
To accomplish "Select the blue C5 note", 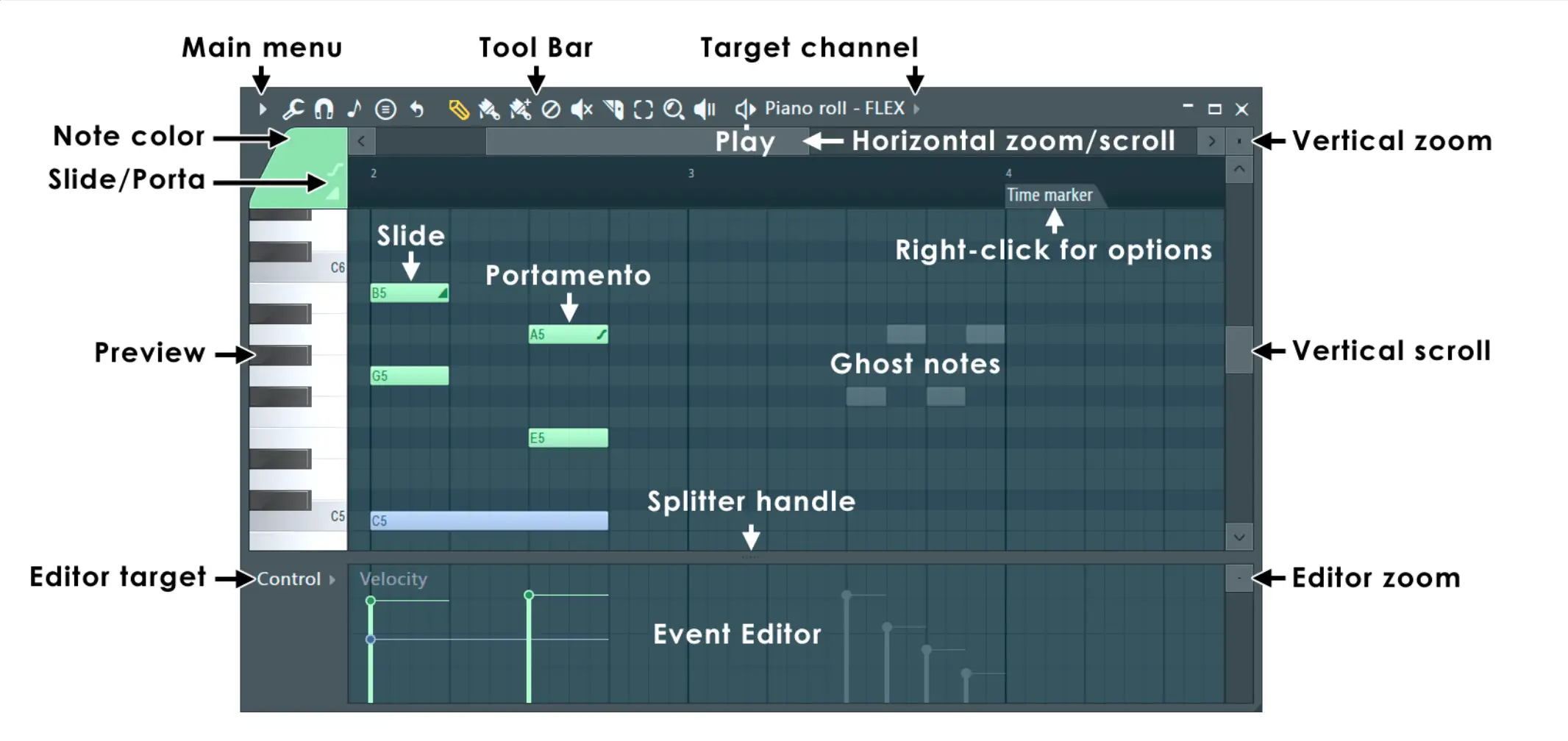I will 489,520.
